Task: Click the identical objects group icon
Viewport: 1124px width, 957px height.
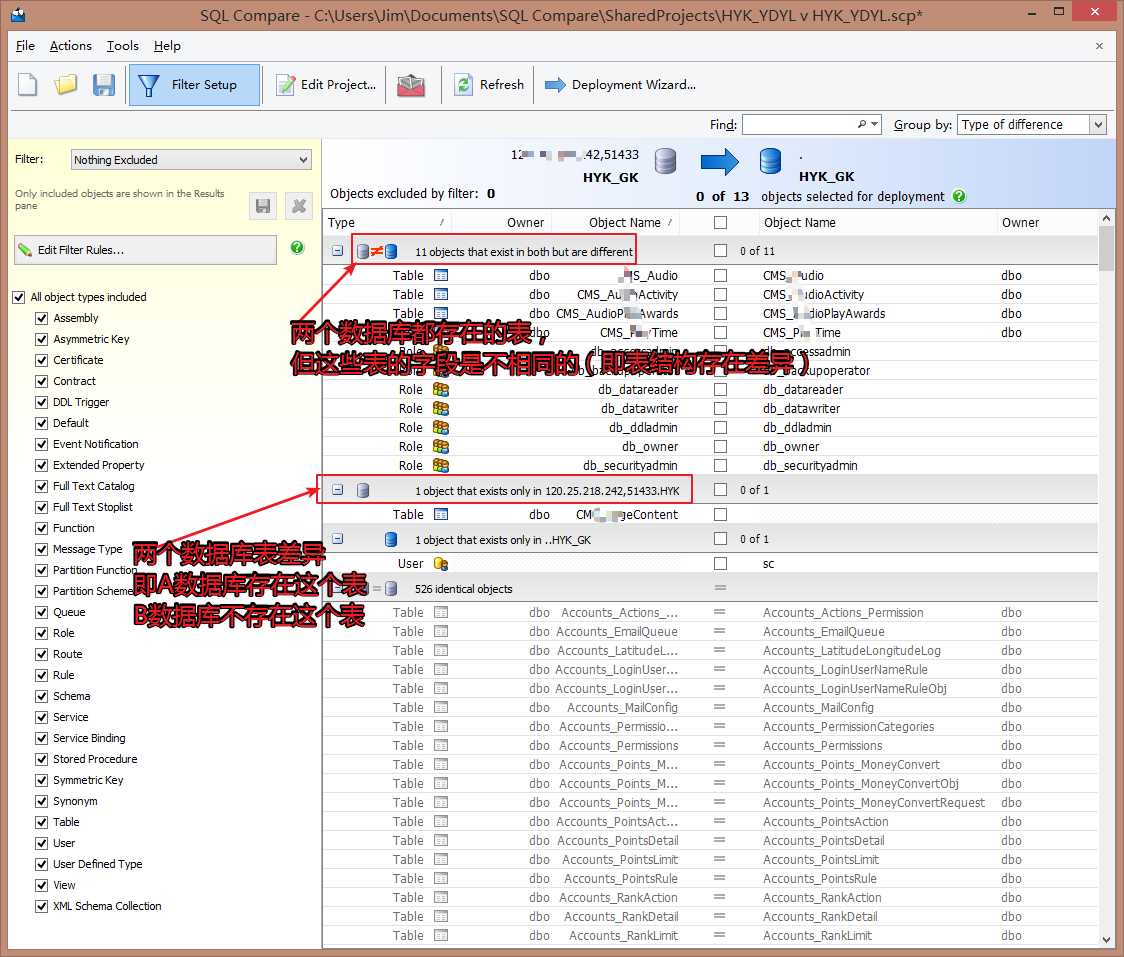Action: tap(376, 589)
